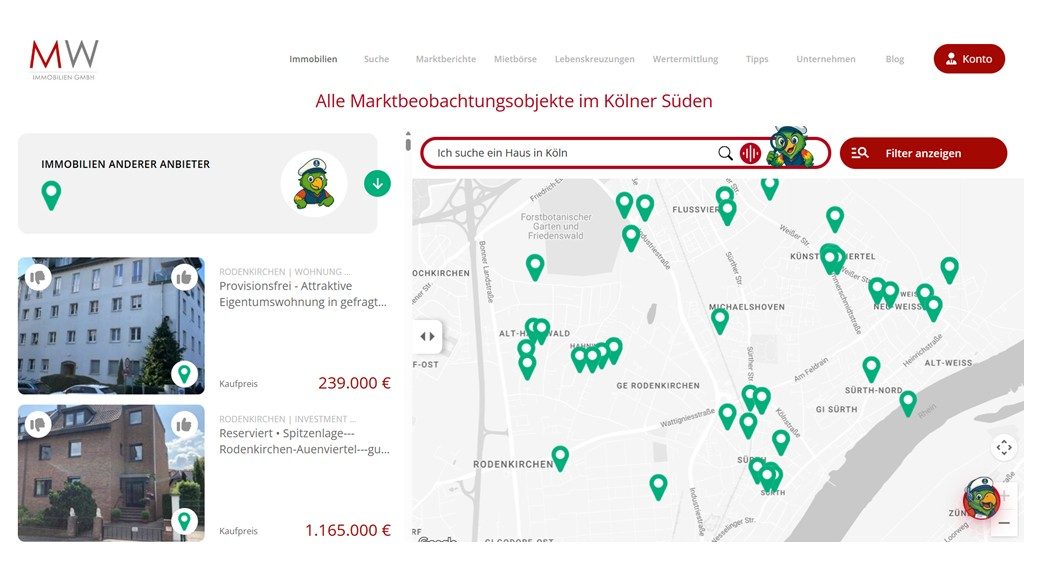Screen dimensions: 1044x587
Task: Open the brick house listing photo
Action: pyautogui.click(x=111, y=473)
